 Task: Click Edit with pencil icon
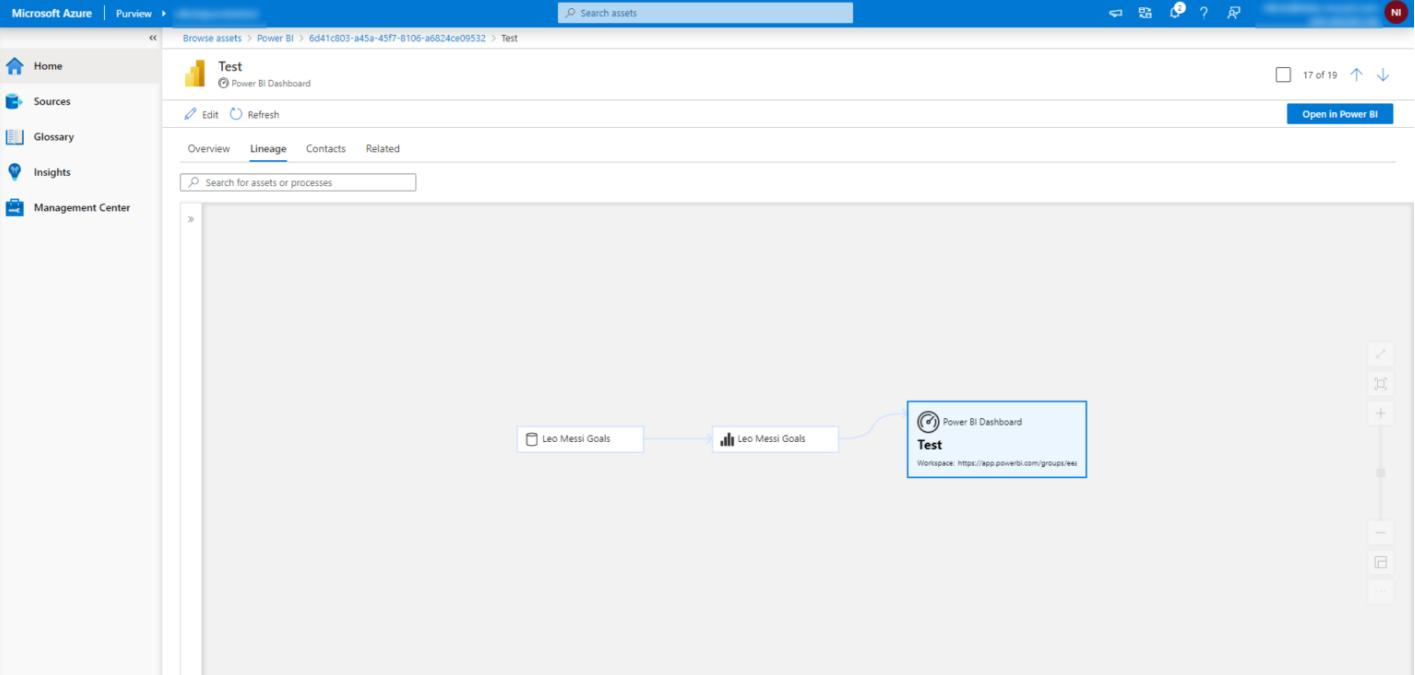pyautogui.click(x=201, y=114)
